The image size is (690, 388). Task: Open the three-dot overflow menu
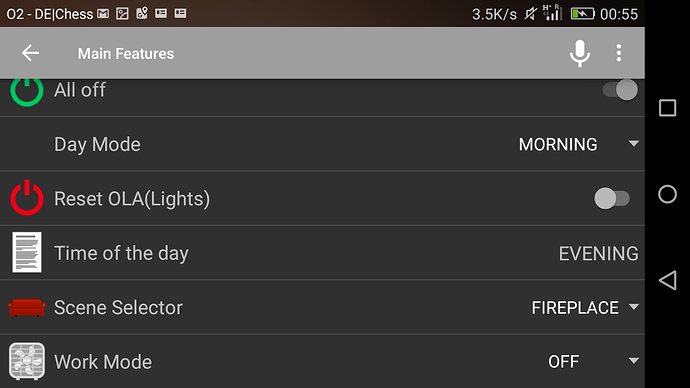[619, 53]
